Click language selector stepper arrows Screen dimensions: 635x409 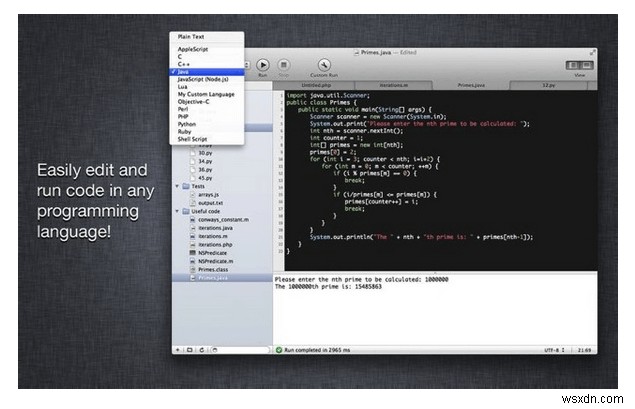coord(247,65)
